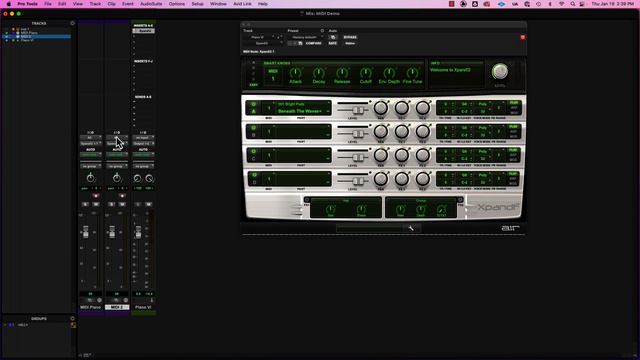The height and width of the screenshot is (360, 640).
Task: Turn the Env Depth smart knob
Action: 389,73
